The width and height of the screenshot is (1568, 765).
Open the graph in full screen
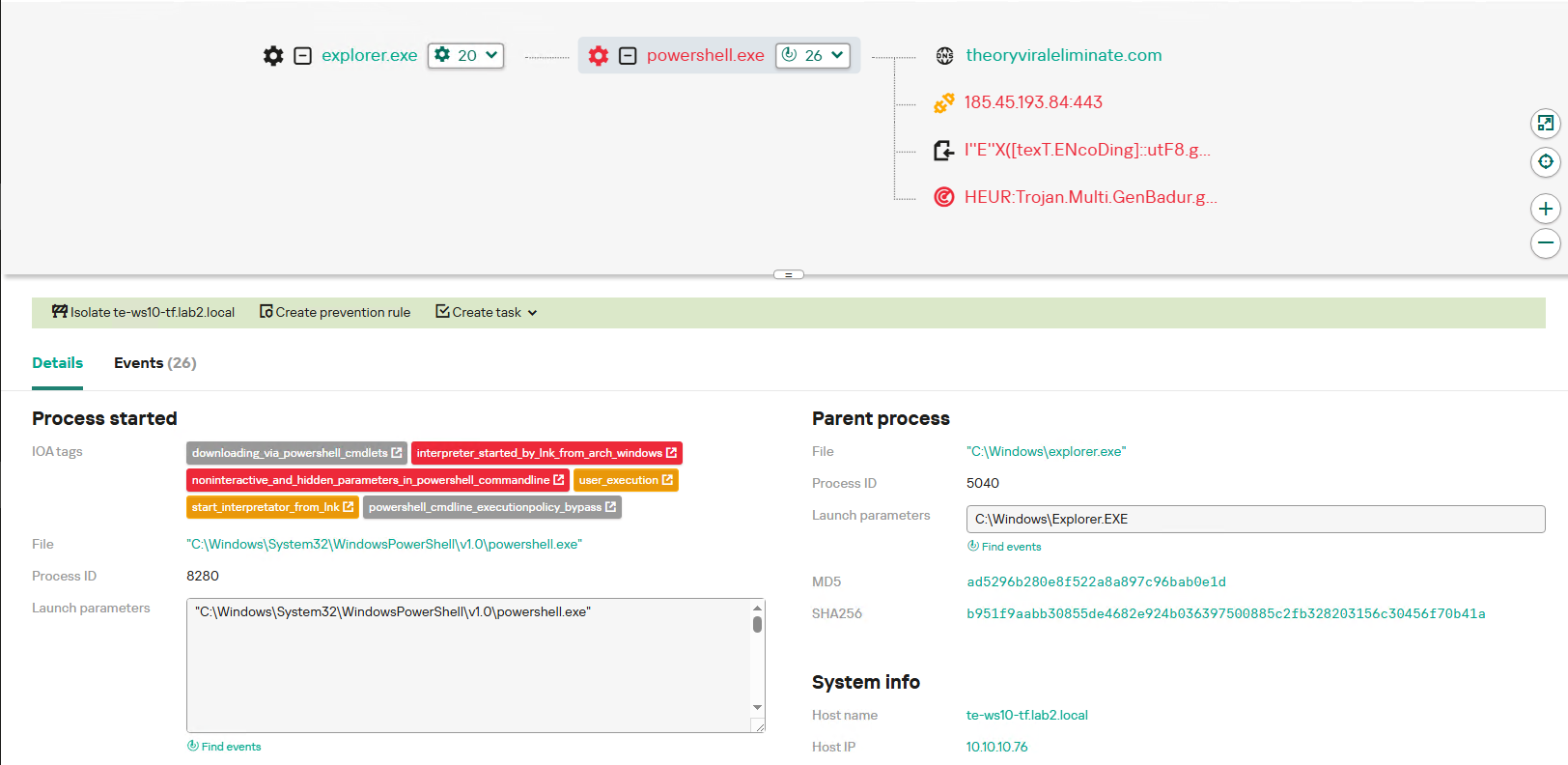click(x=1545, y=123)
